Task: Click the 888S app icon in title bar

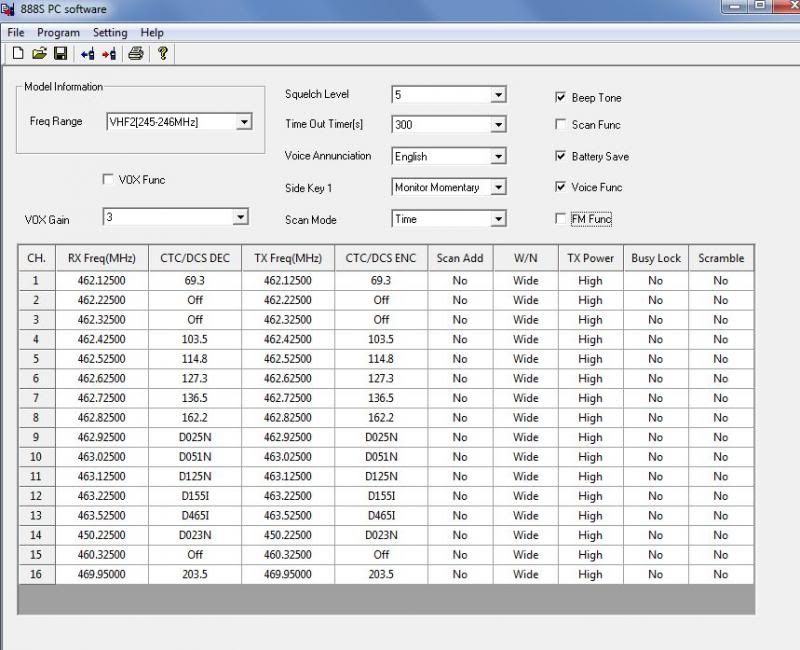Action: (8, 9)
